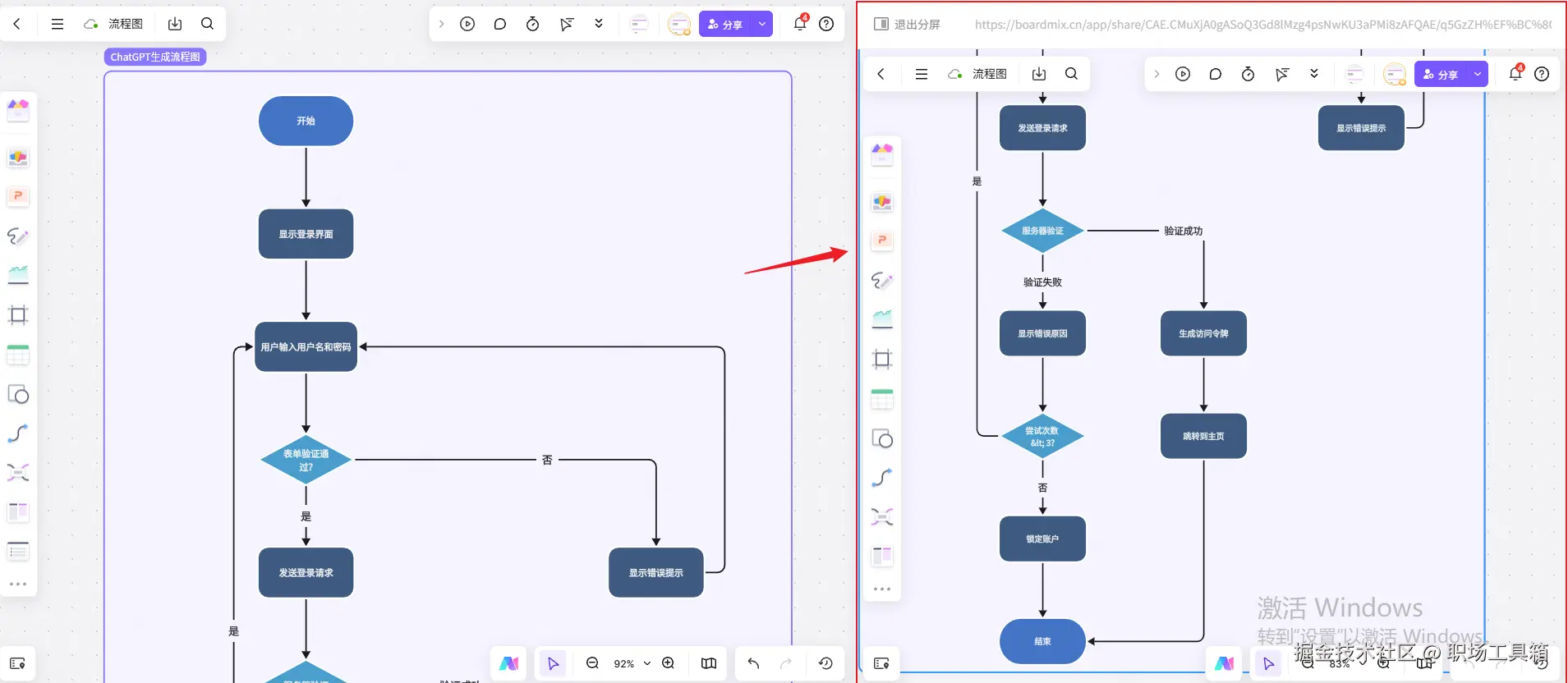Zoom in the left pane canvas
The width and height of the screenshot is (1568, 683).
[x=669, y=663]
